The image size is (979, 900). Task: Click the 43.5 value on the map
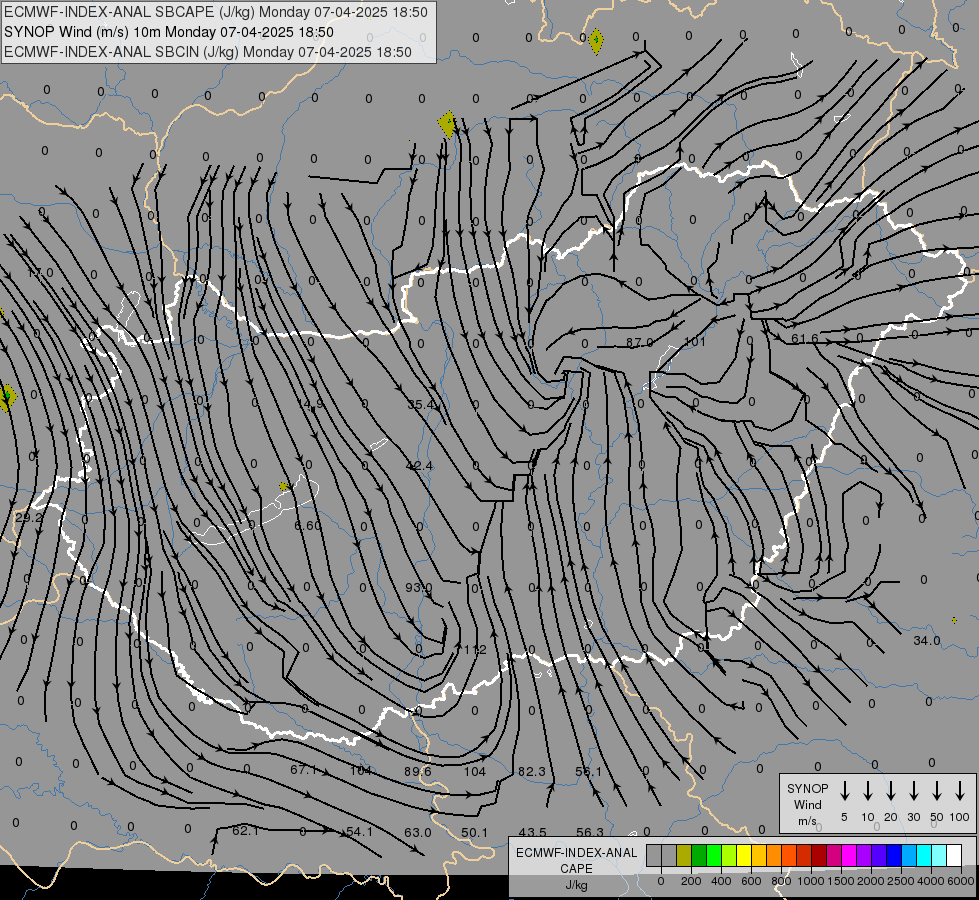tap(533, 833)
